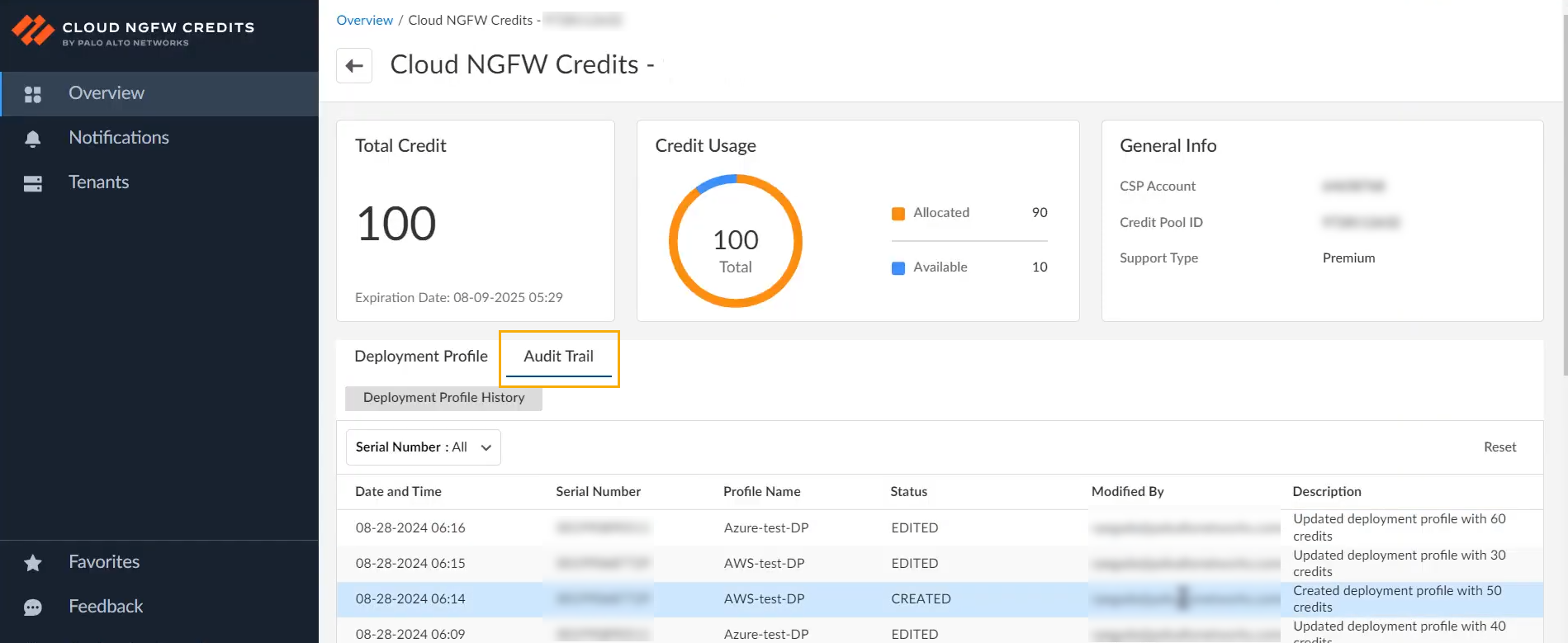Click the Allocated value 90

[1040, 213]
